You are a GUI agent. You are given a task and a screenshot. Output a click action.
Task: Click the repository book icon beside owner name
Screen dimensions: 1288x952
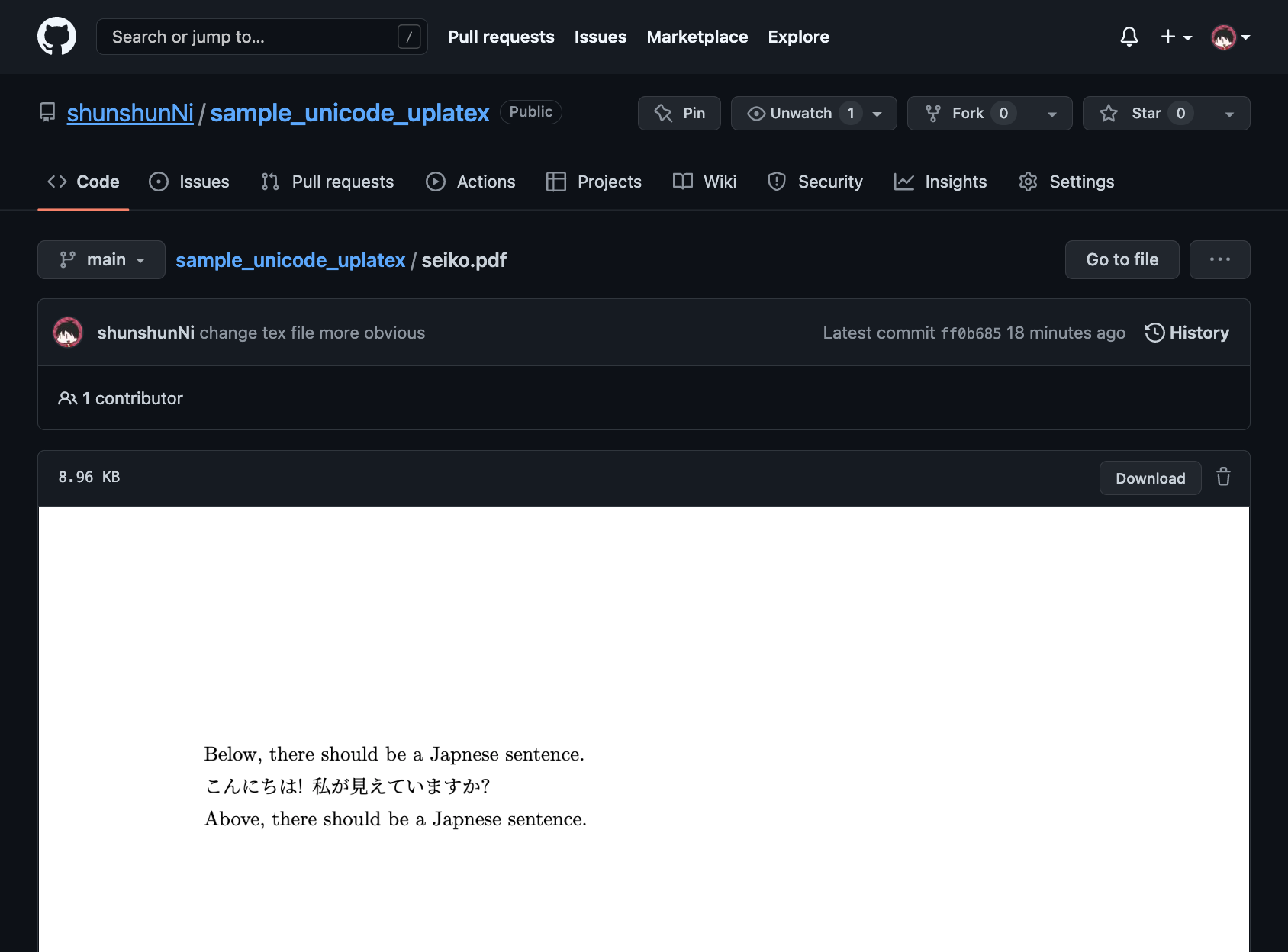pyautogui.click(x=47, y=113)
